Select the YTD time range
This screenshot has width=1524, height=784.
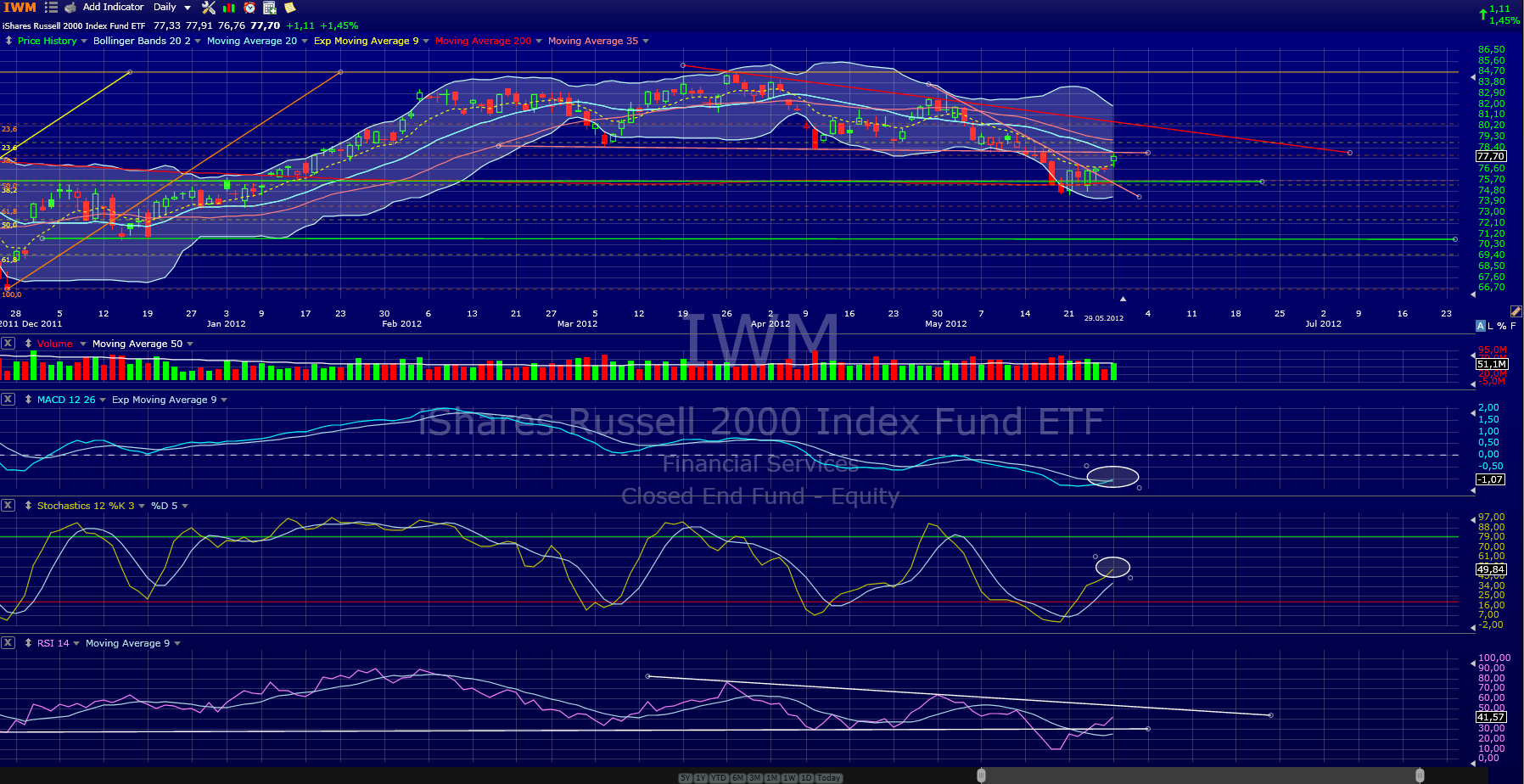(719, 778)
